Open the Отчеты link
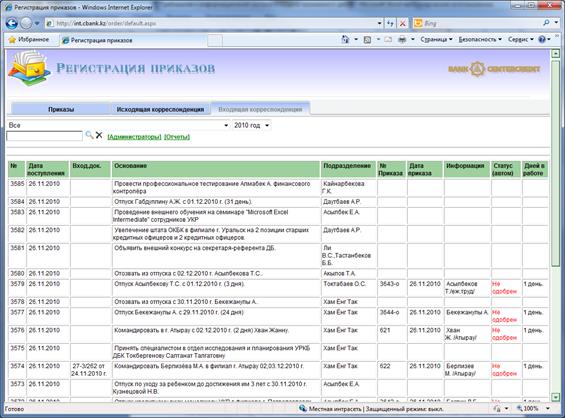This screenshot has height=418, width=565. 177,137
